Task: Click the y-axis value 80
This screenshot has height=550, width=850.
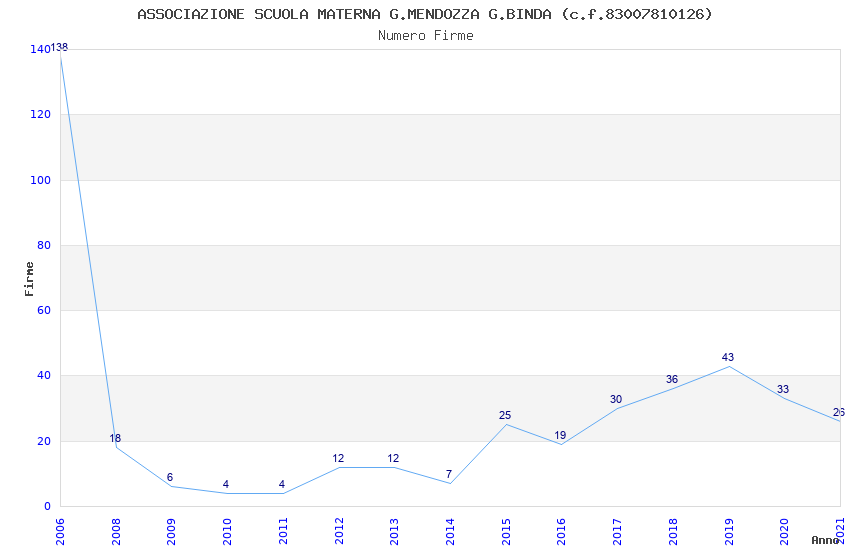Action: pyautogui.click(x=44, y=245)
